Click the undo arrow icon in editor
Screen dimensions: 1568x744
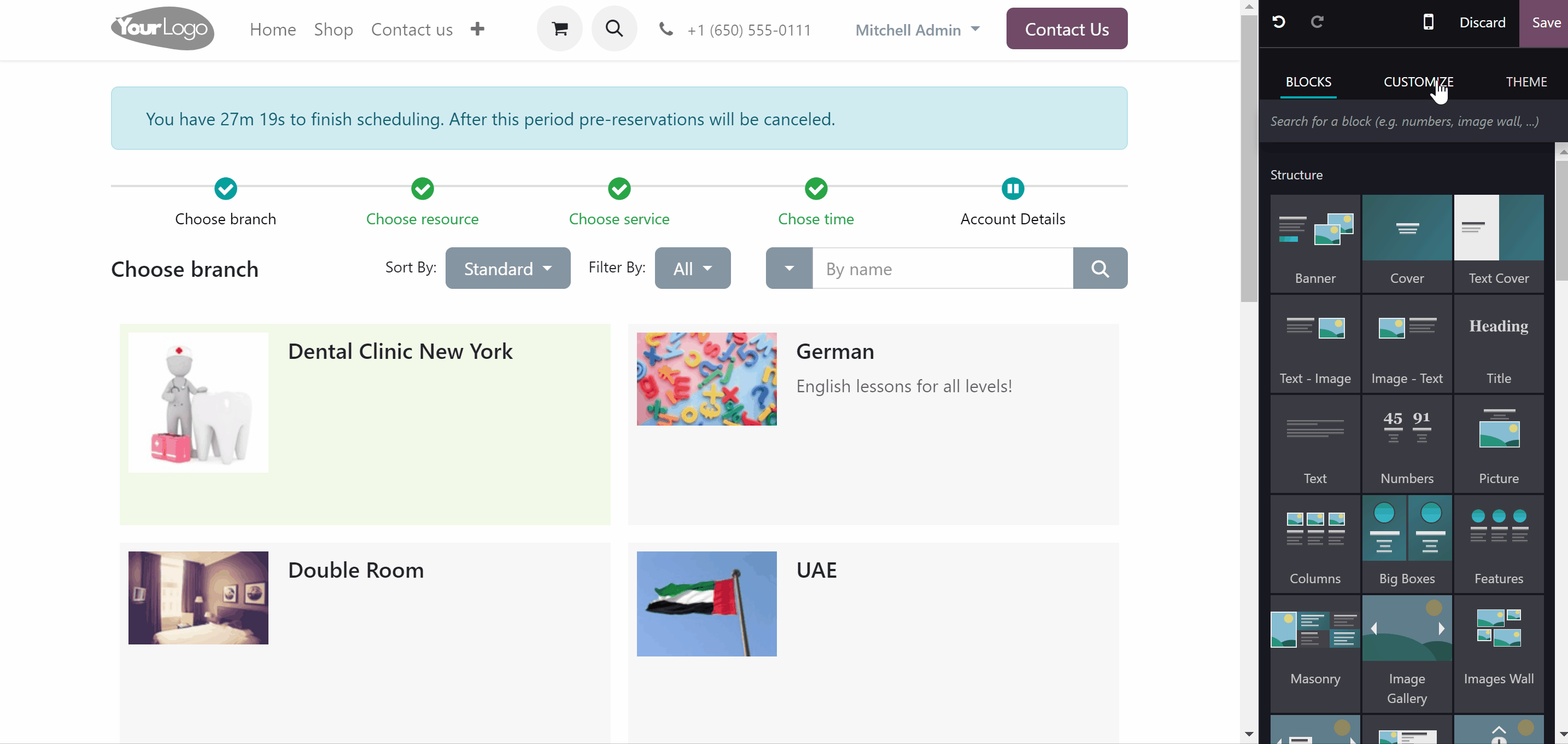(x=1278, y=22)
